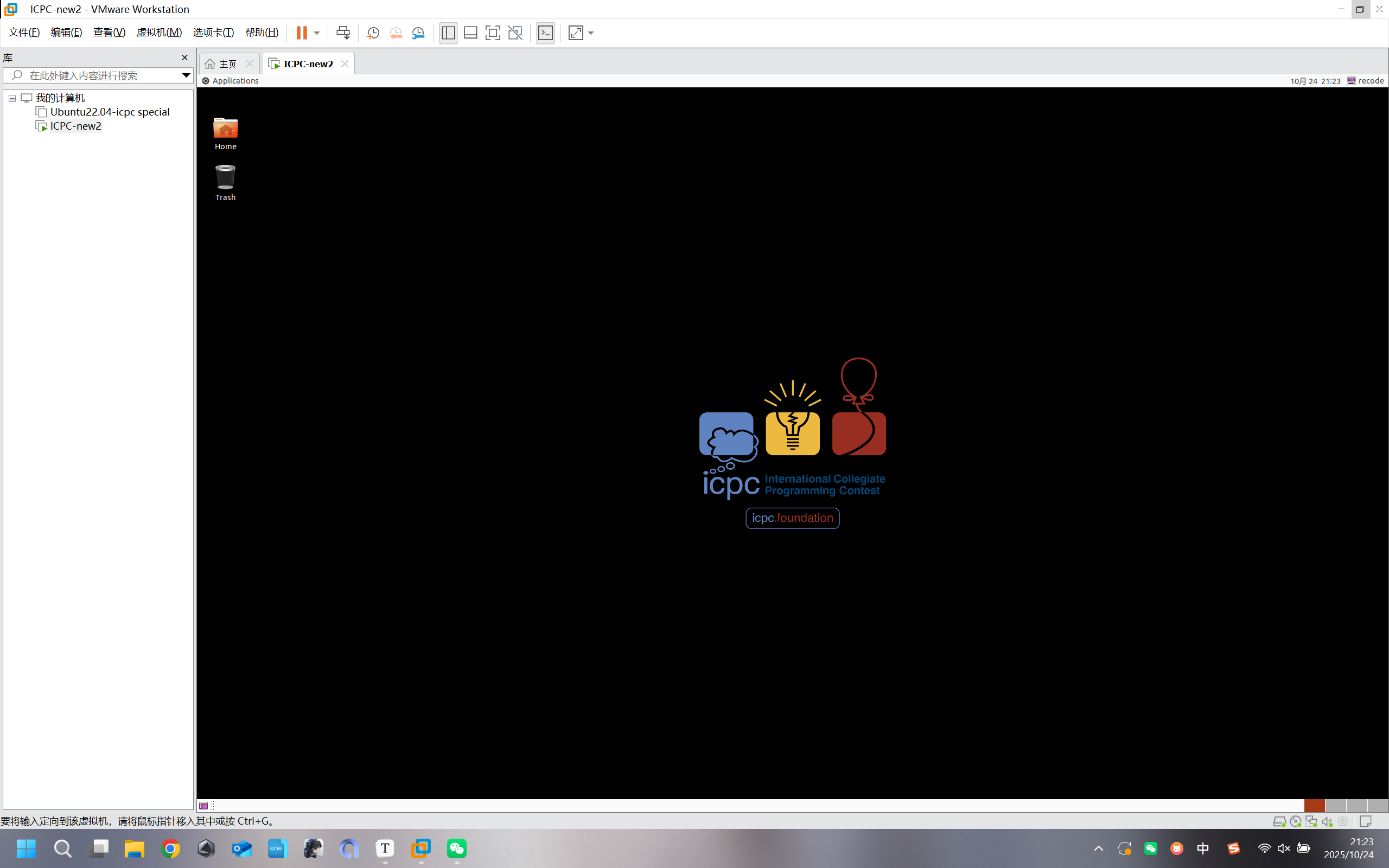Click the CD/DVD device status icon

click(1296, 821)
